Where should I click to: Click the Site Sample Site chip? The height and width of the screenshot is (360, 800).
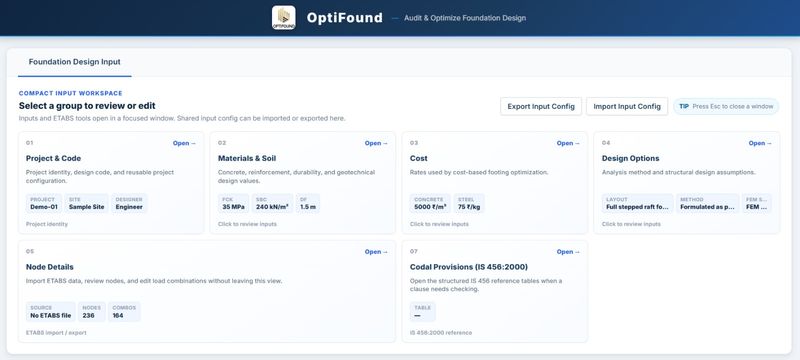pyautogui.click(x=86, y=203)
